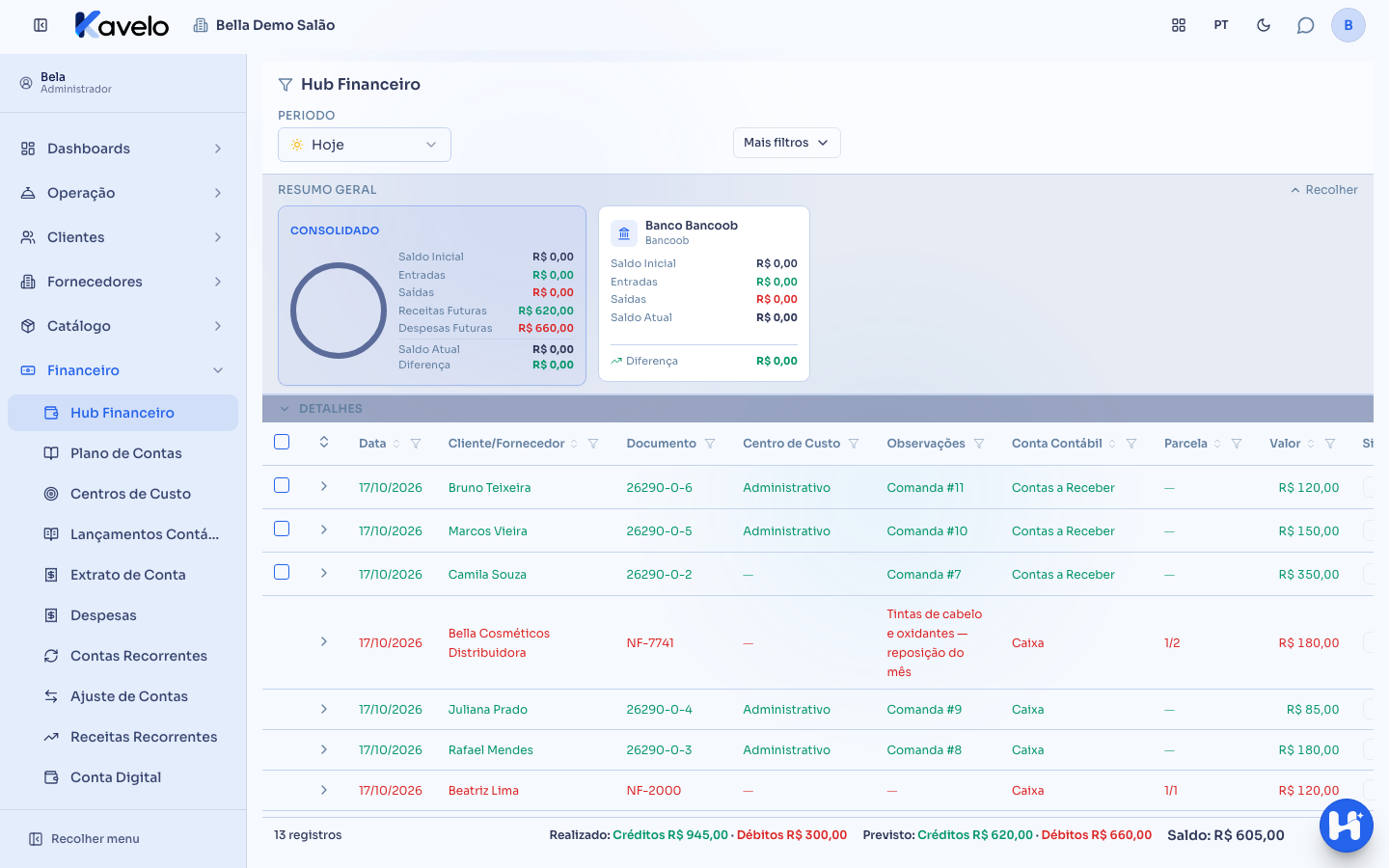This screenshot has height=868, width=1389.
Task: Click the Bella Demo Salão name
Action: click(x=275, y=25)
